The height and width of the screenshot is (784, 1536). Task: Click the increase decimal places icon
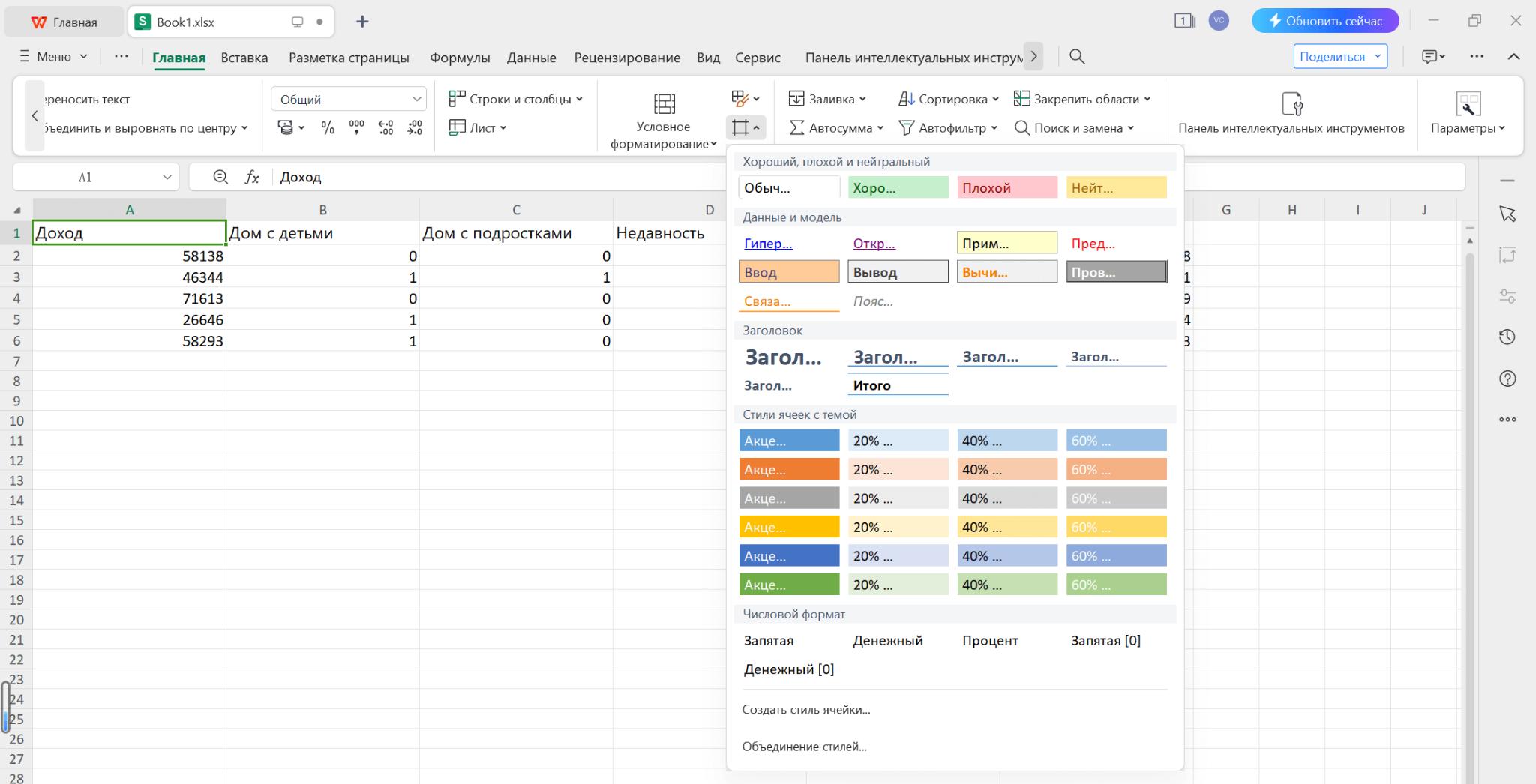tap(386, 128)
